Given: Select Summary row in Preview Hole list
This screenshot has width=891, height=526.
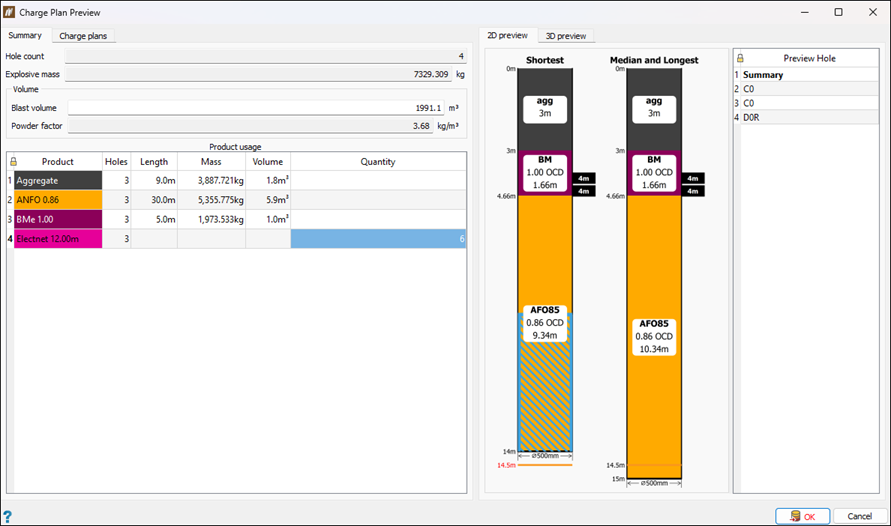Looking at the screenshot, I should (762, 75).
